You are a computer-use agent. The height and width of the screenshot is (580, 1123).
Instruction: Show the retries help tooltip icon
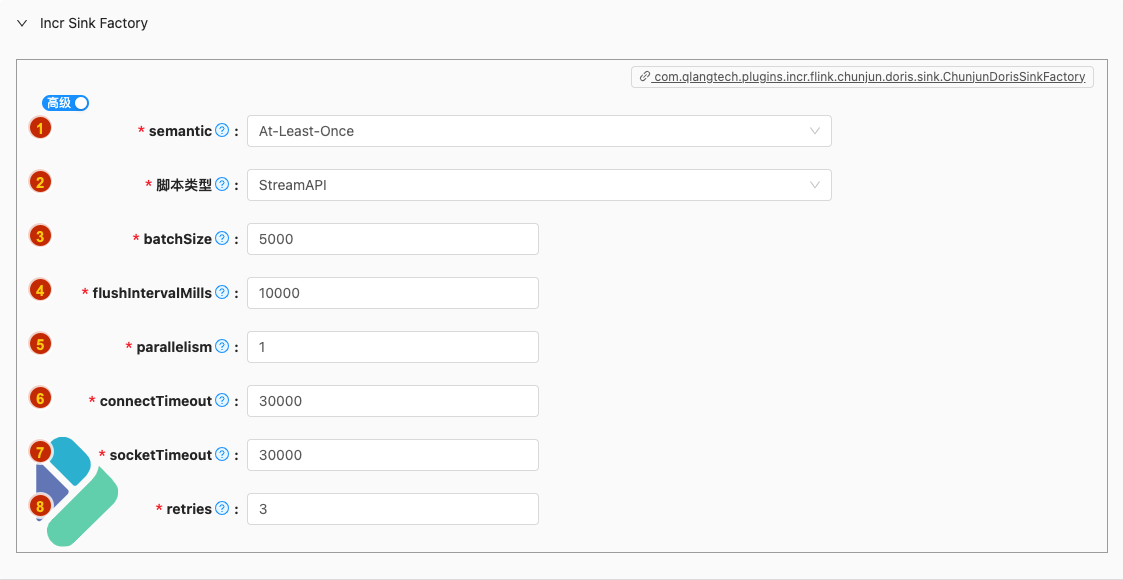point(222,508)
